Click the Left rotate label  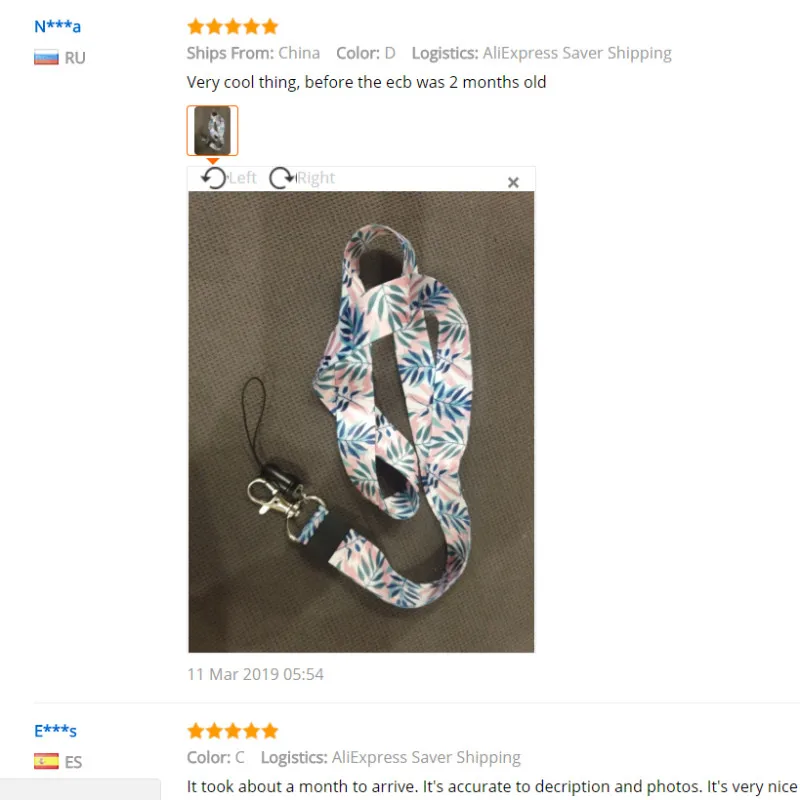pyautogui.click(x=242, y=178)
